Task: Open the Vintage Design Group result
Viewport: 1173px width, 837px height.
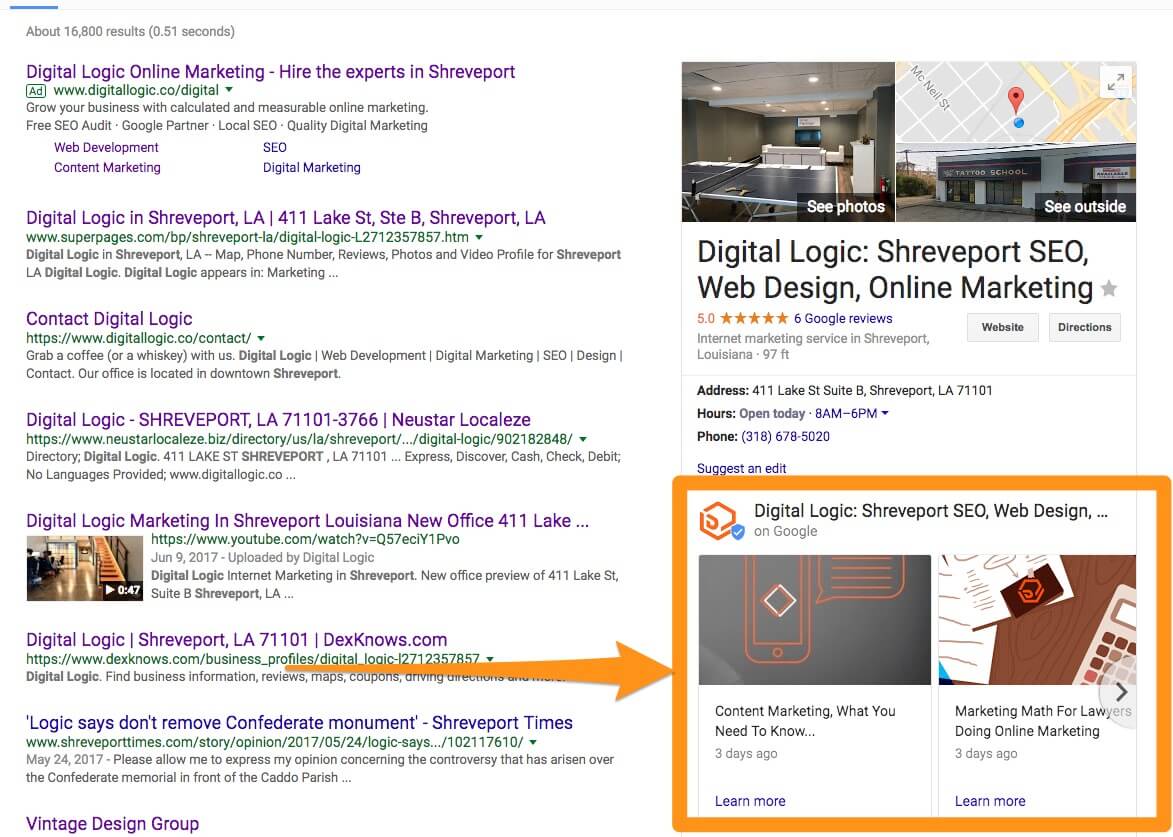Action: [x=112, y=824]
